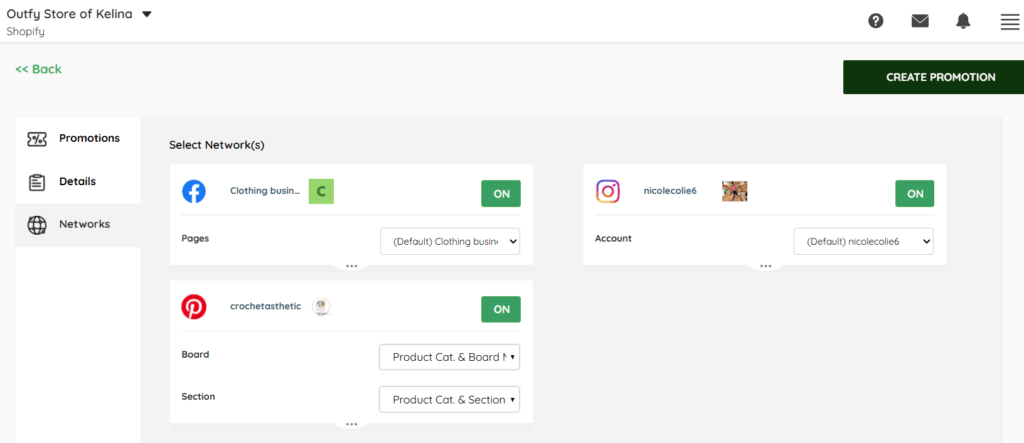Image resolution: width=1024 pixels, height=443 pixels.
Task: Turn off the Instagram ON toggle
Action: [914, 194]
